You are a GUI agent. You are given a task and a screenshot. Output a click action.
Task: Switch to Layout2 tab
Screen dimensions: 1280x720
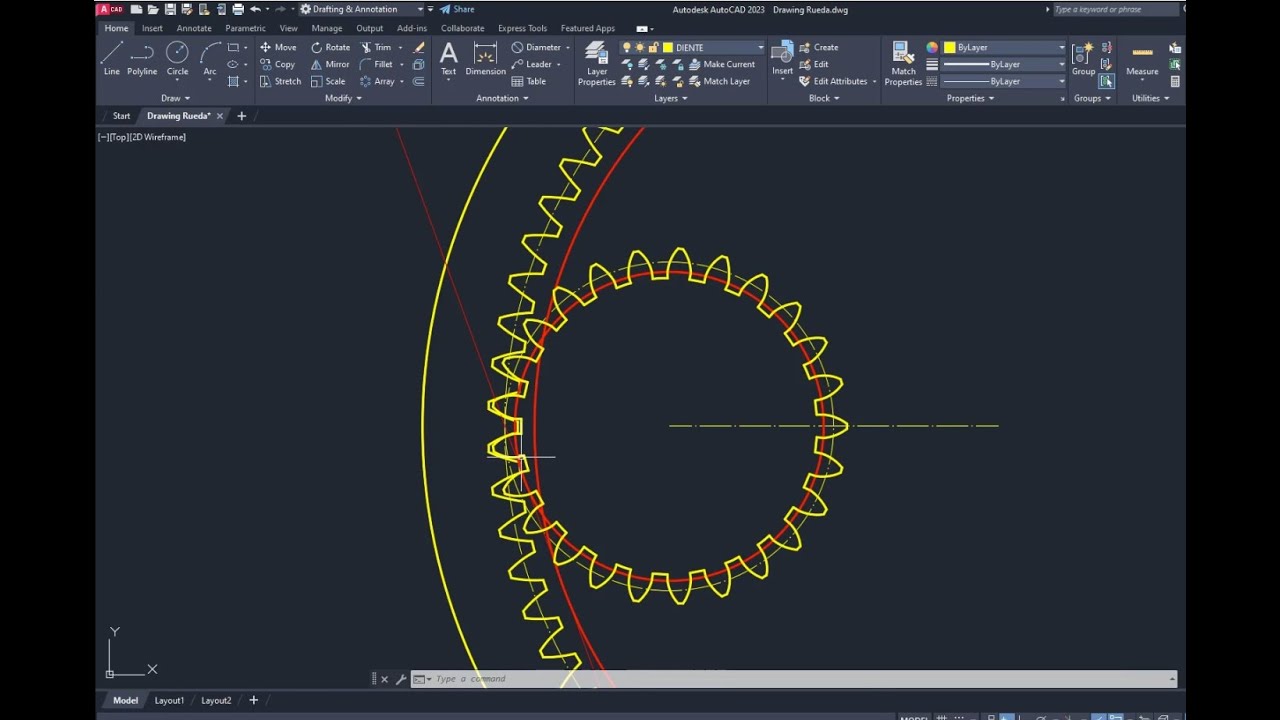[x=216, y=700]
